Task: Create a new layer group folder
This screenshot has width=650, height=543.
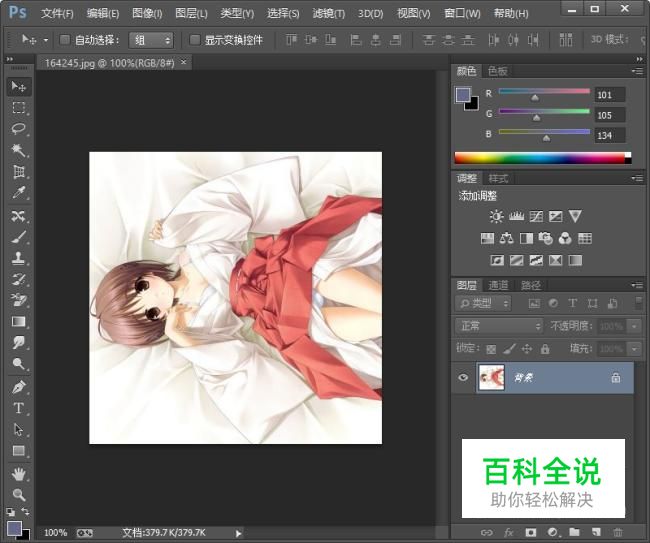Action: pyautogui.click(x=574, y=532)
